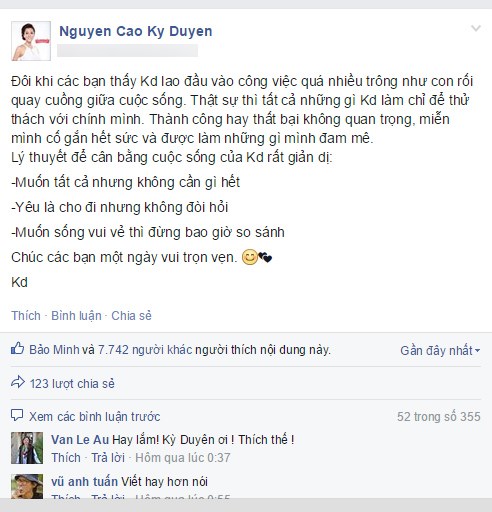Expand Xem các bình luận trước

(94, 417)
